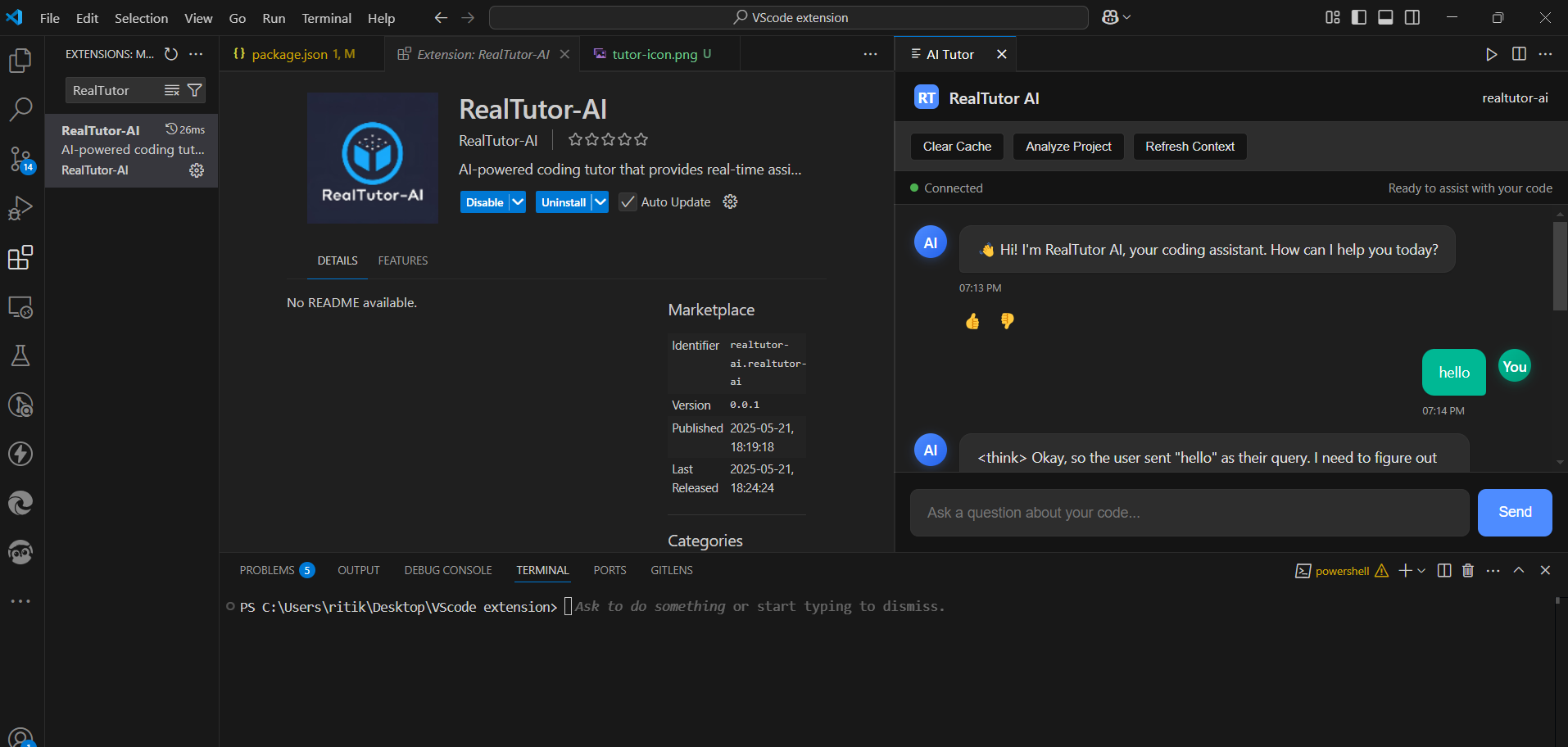Give thumbs down to the AI greeting
This screenshot has height=747, width=1568.
[1007, 321]
